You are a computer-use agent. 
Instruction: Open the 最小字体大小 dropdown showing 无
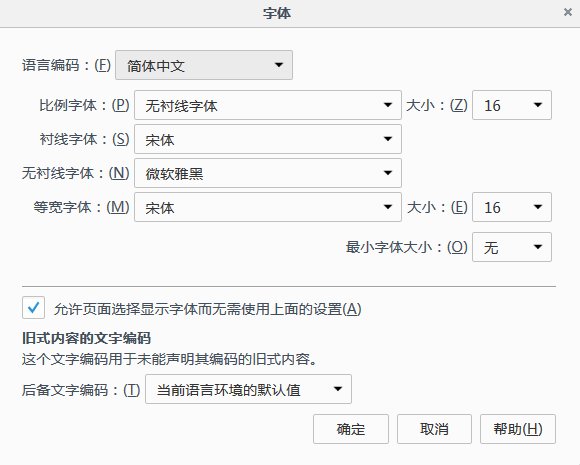pos(512,247)
